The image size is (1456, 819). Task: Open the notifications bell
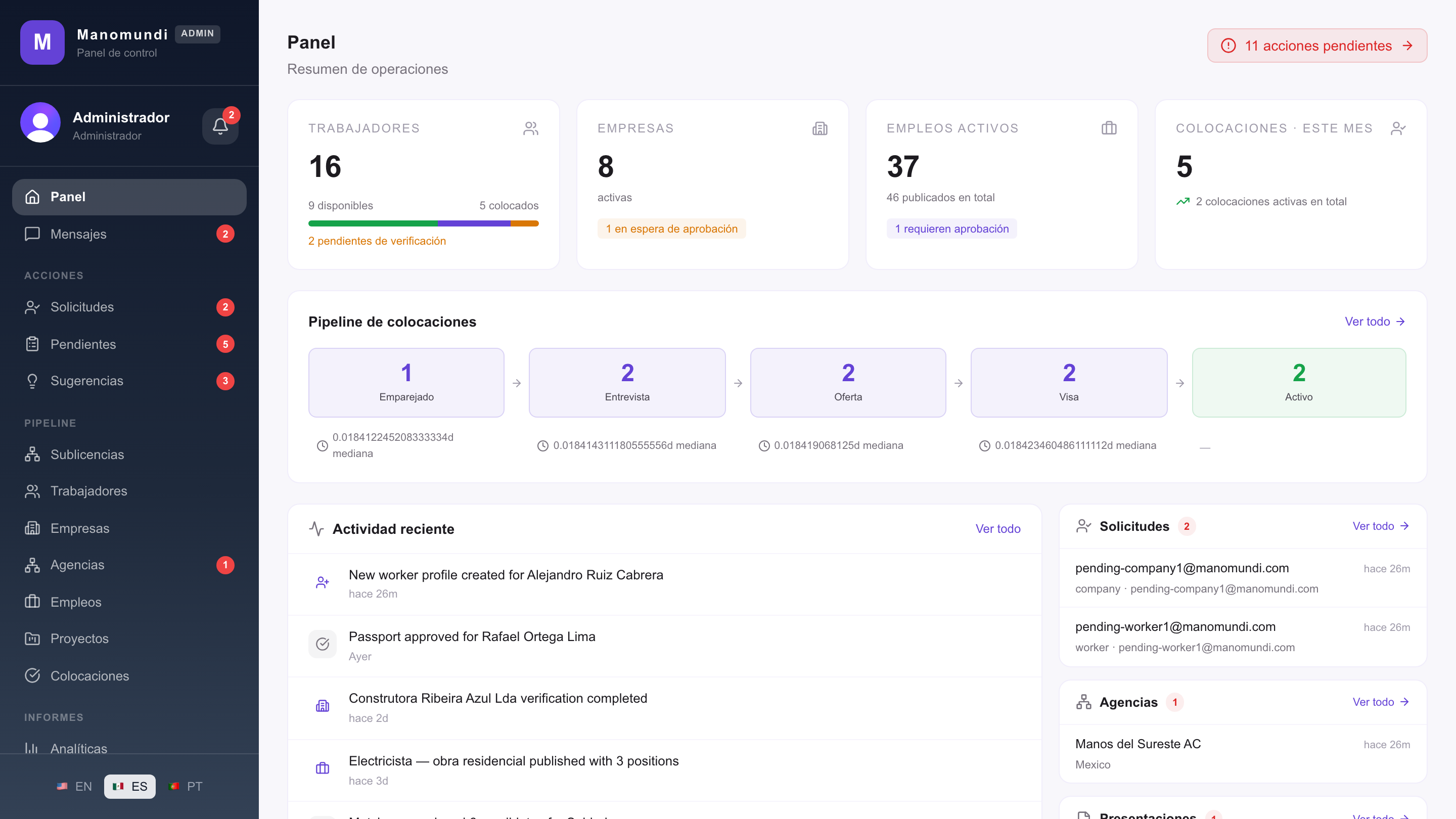(x=220, y=125)
